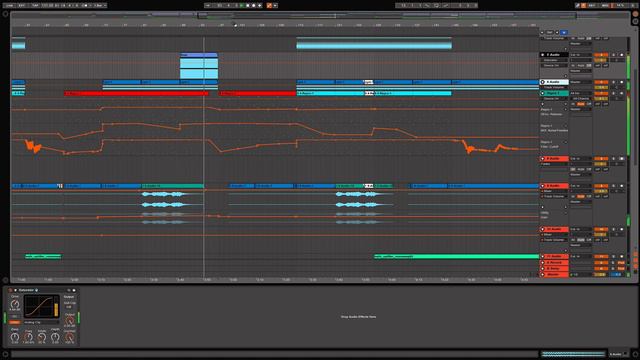Solo the A Reverb return track

point(613,262)
